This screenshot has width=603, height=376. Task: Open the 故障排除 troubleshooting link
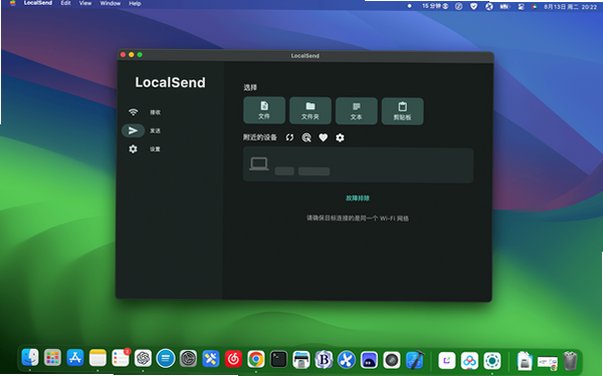tap(357, 198)
